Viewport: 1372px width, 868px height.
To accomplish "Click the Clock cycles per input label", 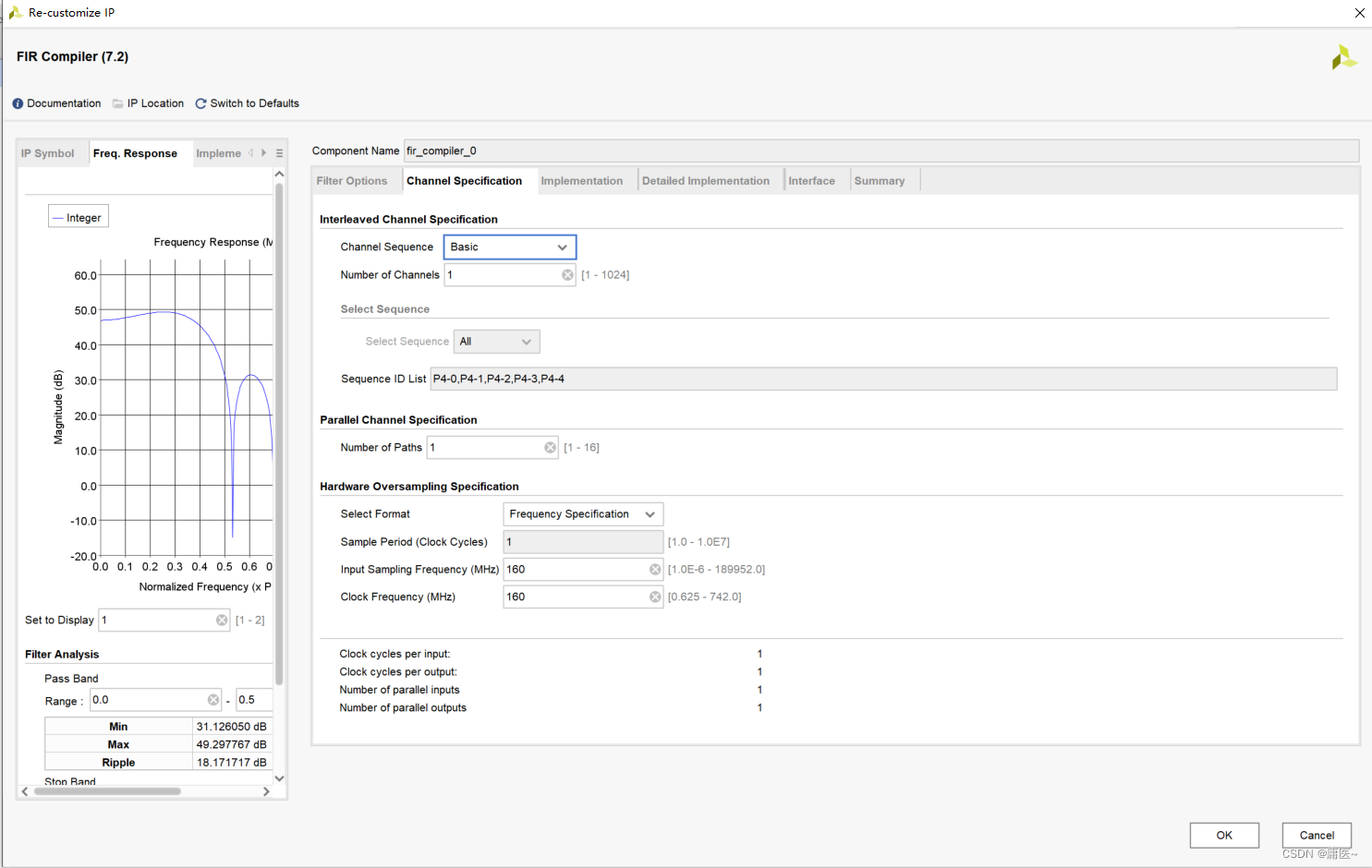I will click(395, 654).
